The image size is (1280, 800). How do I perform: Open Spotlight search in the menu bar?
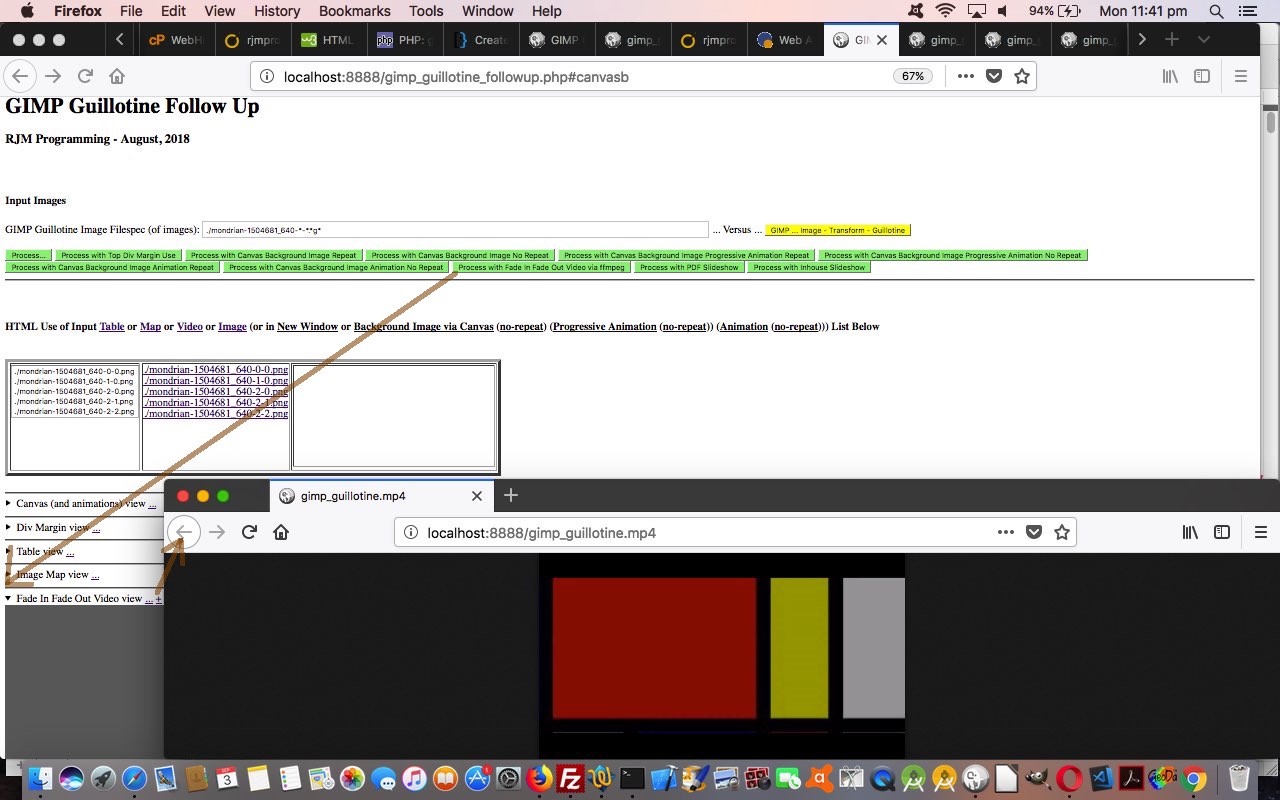click(1216, 11)
